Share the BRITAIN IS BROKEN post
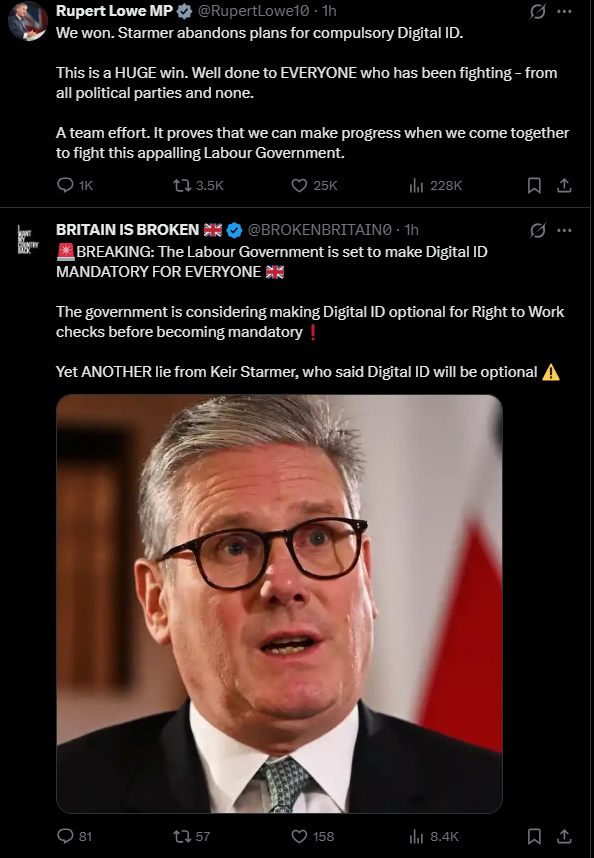Viewport: 594px width, 858px height. 564,836
